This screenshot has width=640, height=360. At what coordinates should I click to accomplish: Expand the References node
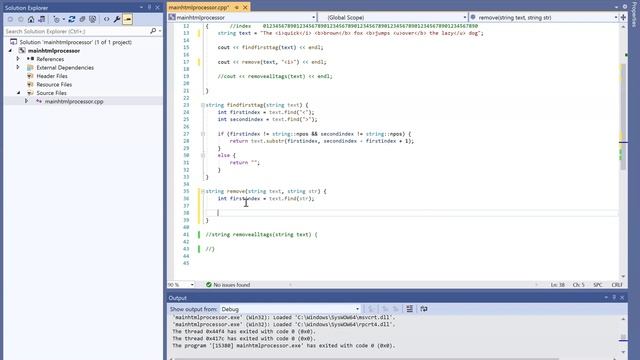[18, 59]
